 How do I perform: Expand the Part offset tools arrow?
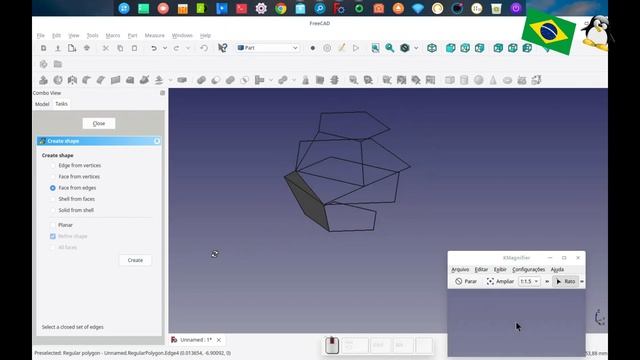pos(170,80)
